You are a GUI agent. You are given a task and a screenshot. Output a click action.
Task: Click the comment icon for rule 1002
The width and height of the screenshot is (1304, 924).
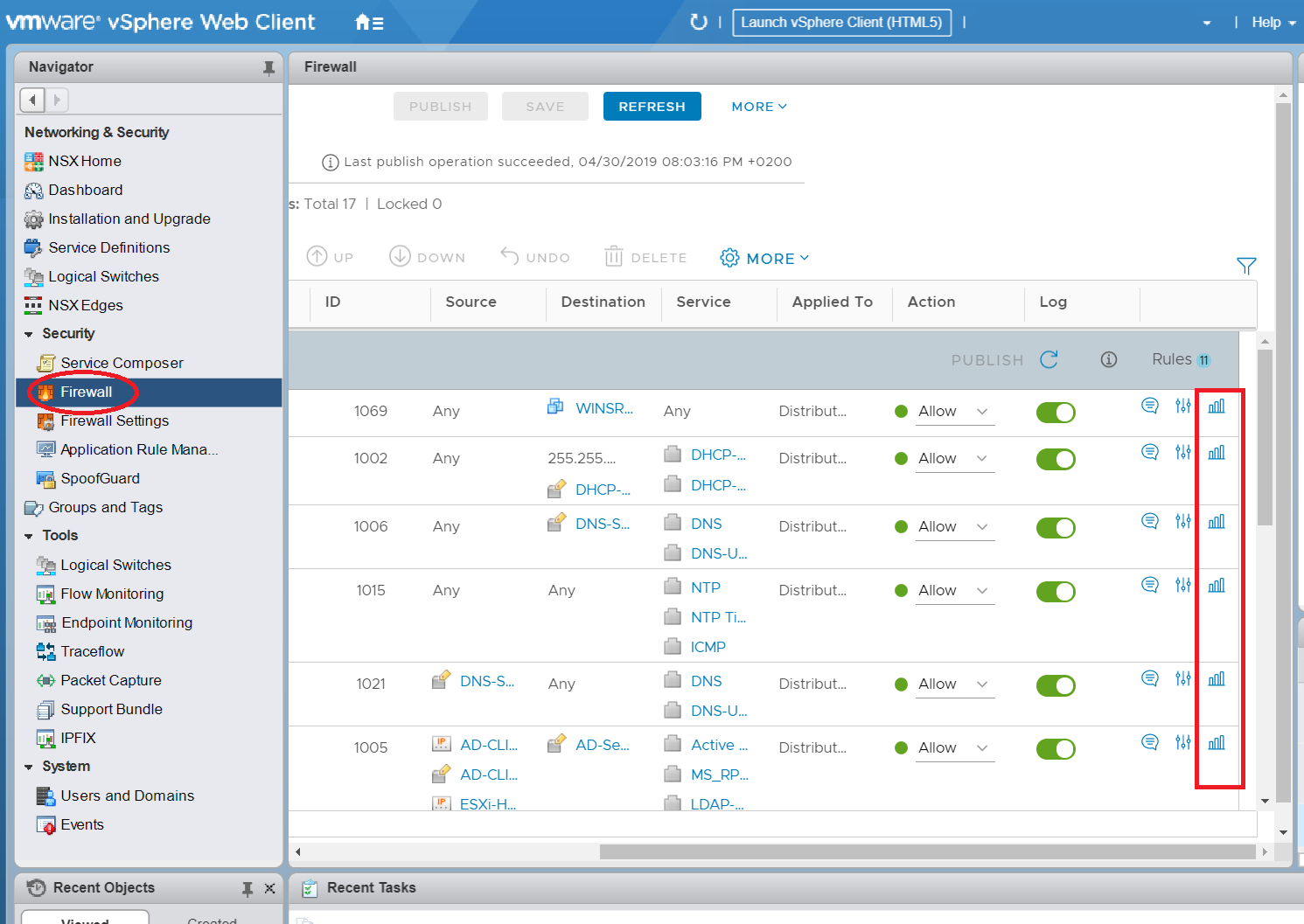1150,452
